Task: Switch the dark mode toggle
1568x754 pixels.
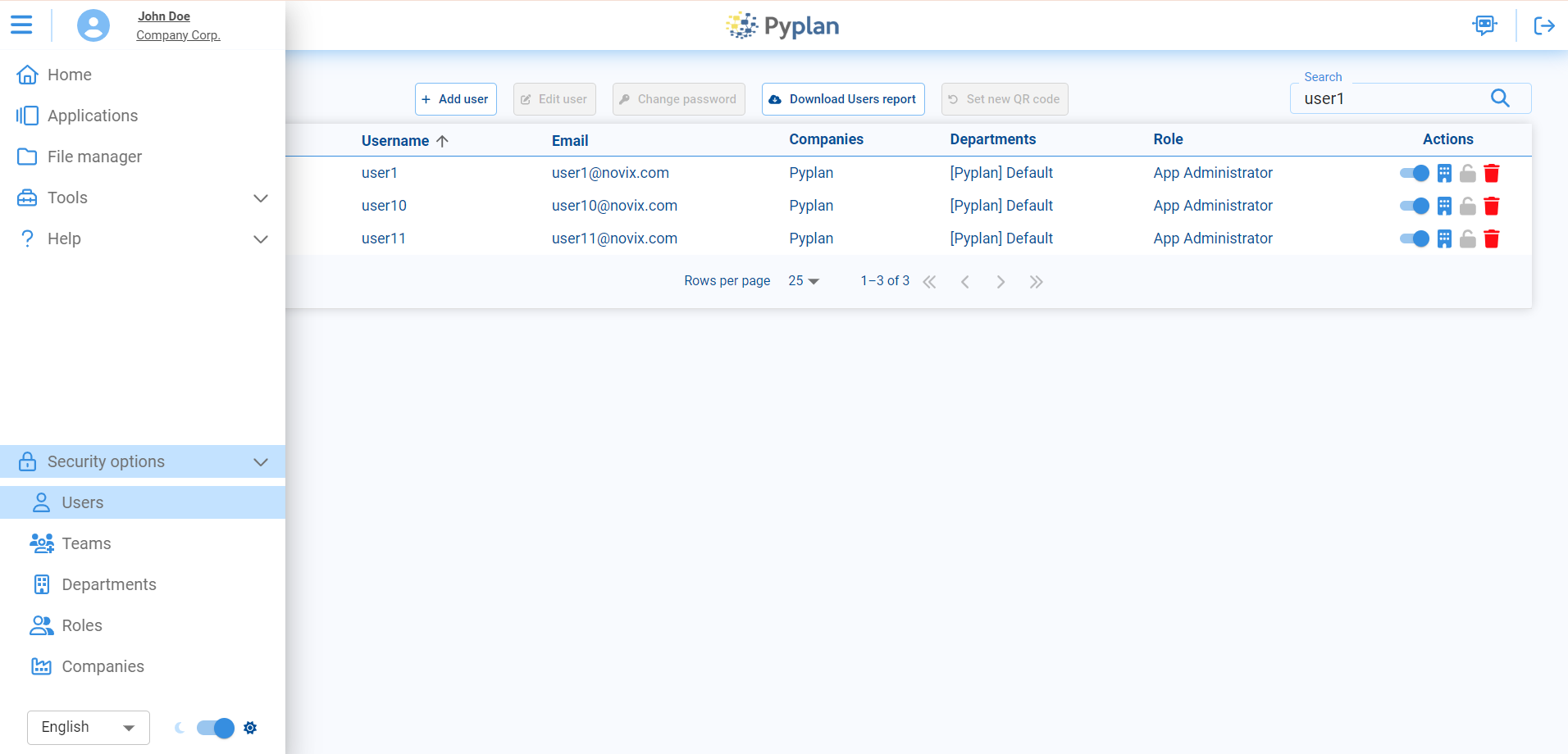Action: 216,728
